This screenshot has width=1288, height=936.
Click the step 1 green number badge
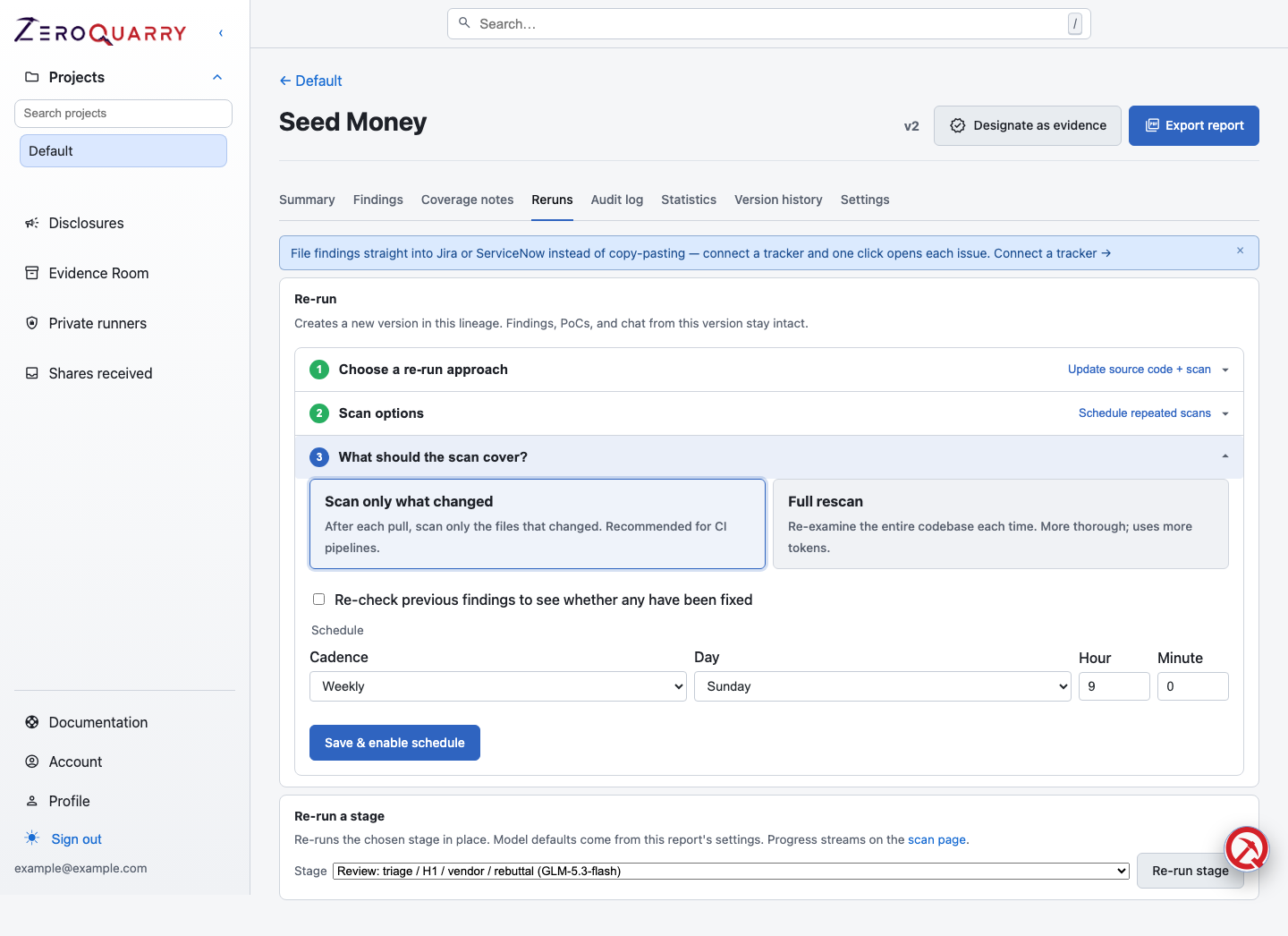[319, 370]
